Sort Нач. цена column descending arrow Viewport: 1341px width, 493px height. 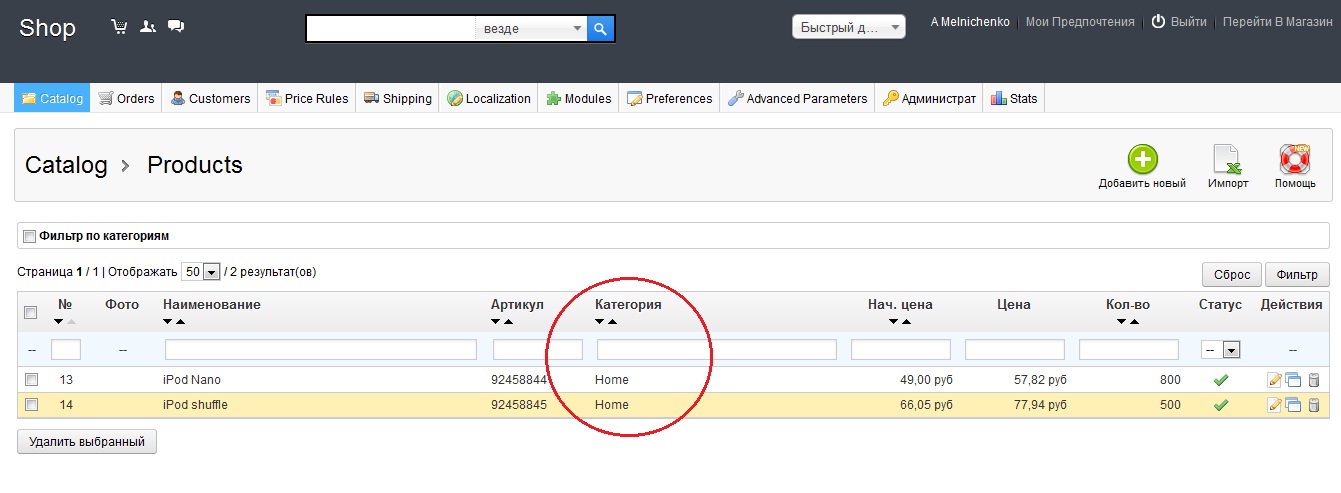click(x=892, y=322)
